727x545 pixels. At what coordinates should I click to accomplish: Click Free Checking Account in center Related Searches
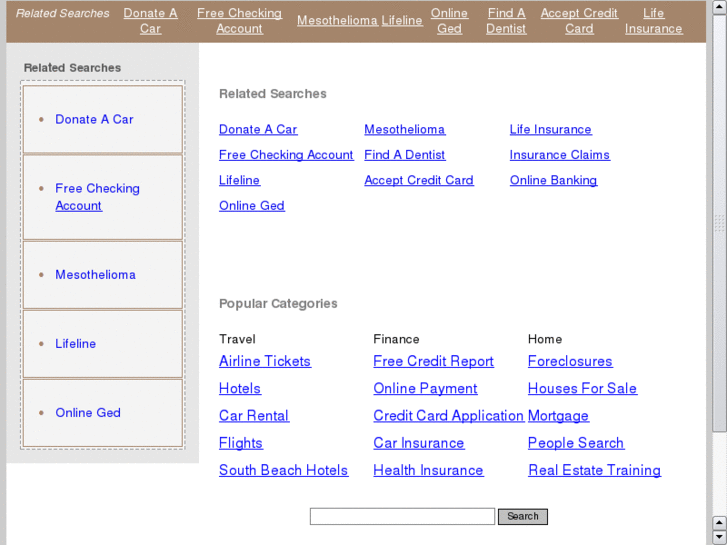(x=286, y=155)
